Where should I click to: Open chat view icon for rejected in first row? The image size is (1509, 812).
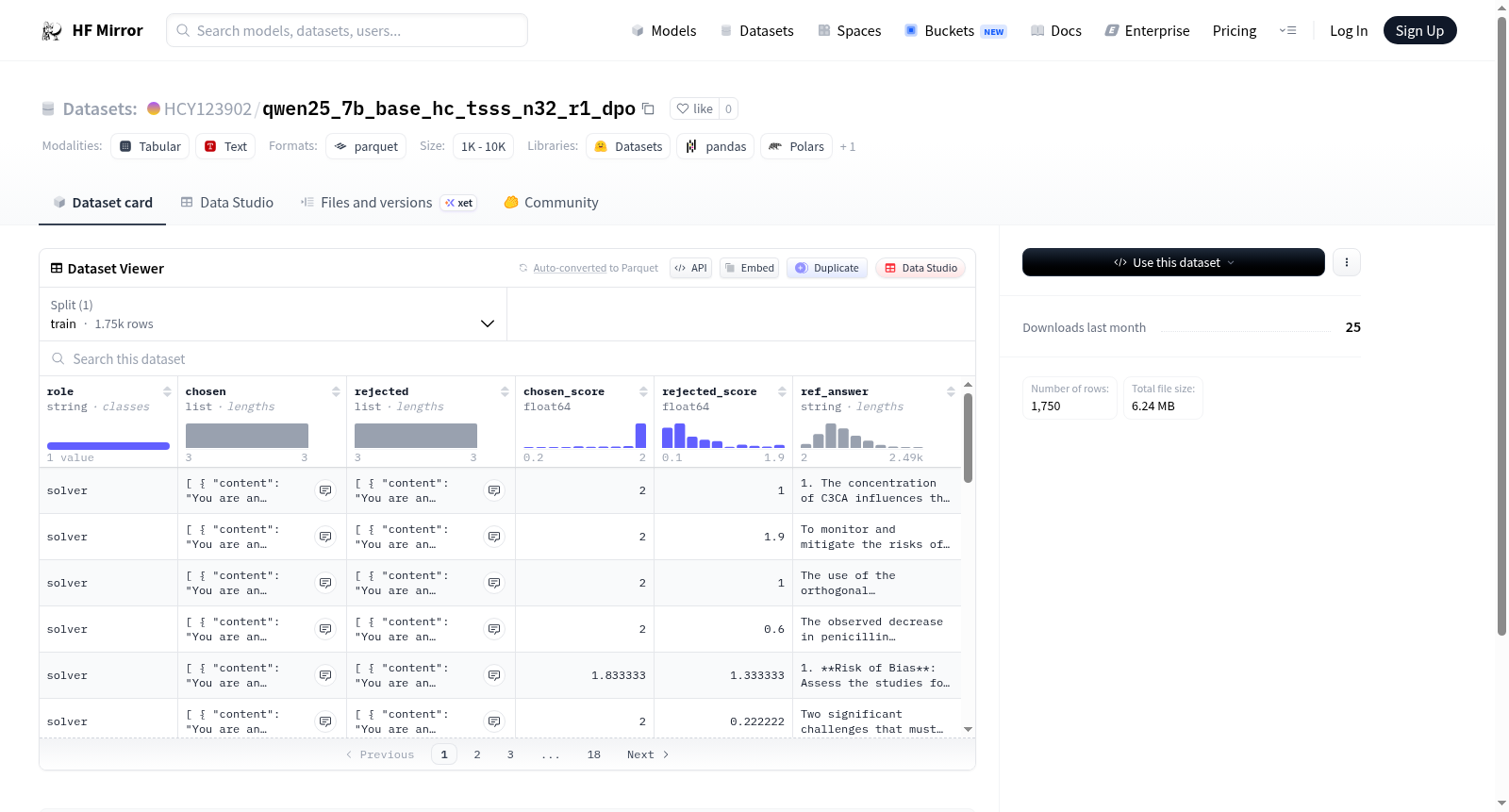(x=494, y=490)
